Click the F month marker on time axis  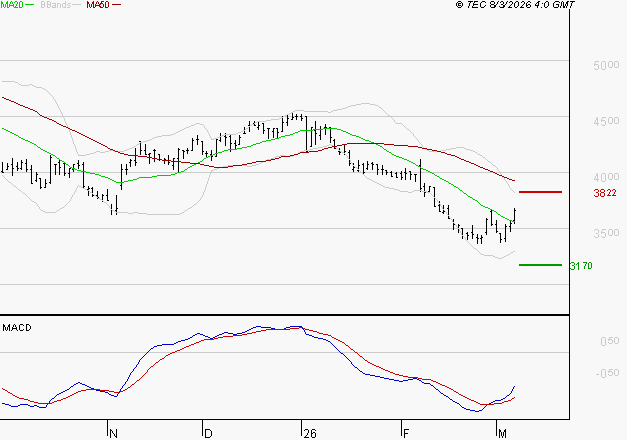coord(406,434)
